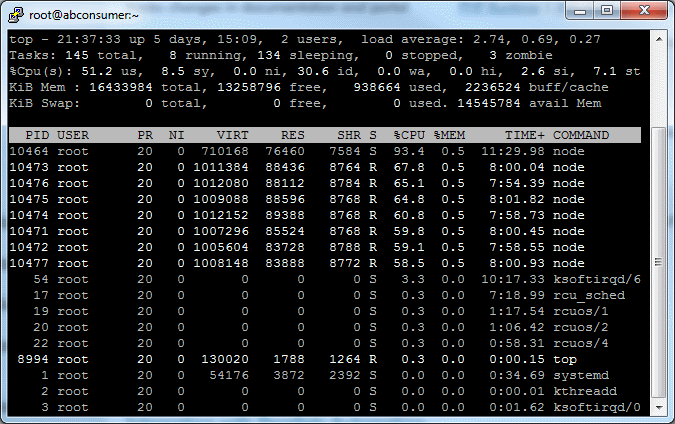The width and height of the screenshot is (675, 424).
Task: Click the 14545784 avail Mem value
Action: tap(489, 103)
